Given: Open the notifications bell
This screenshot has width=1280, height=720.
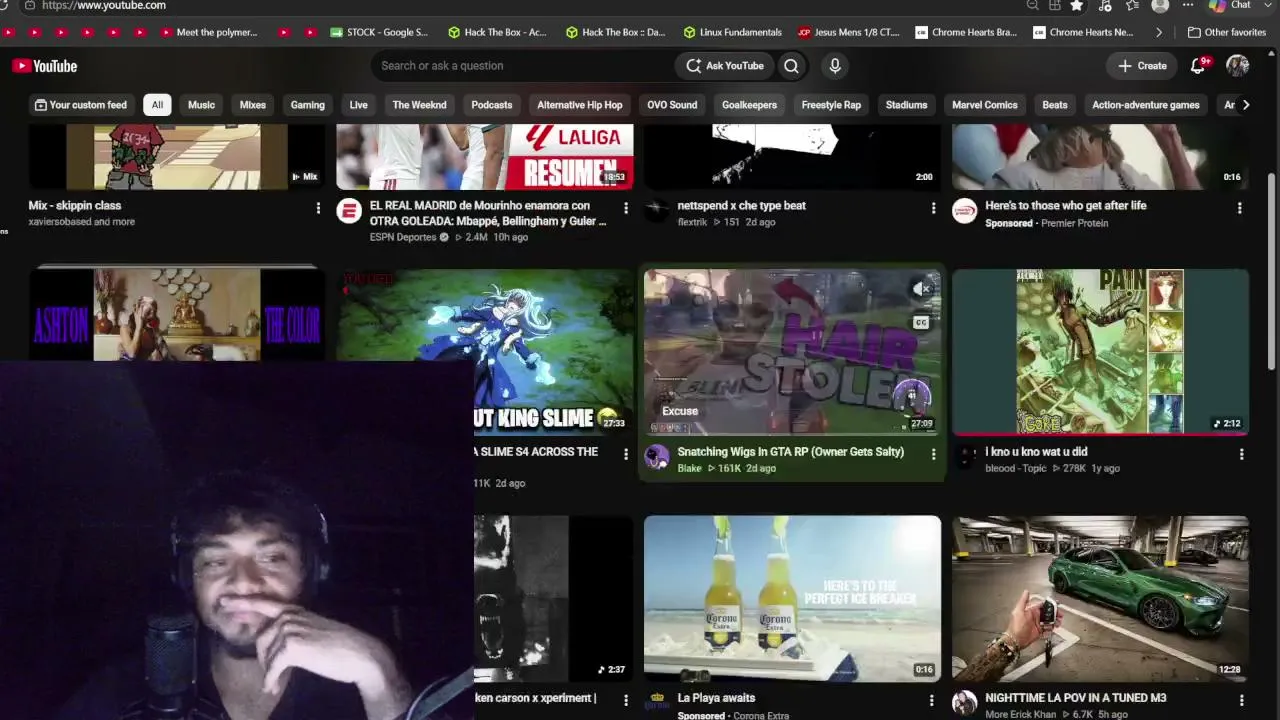Looking at the screenshot, I should tap(1198, 66).
